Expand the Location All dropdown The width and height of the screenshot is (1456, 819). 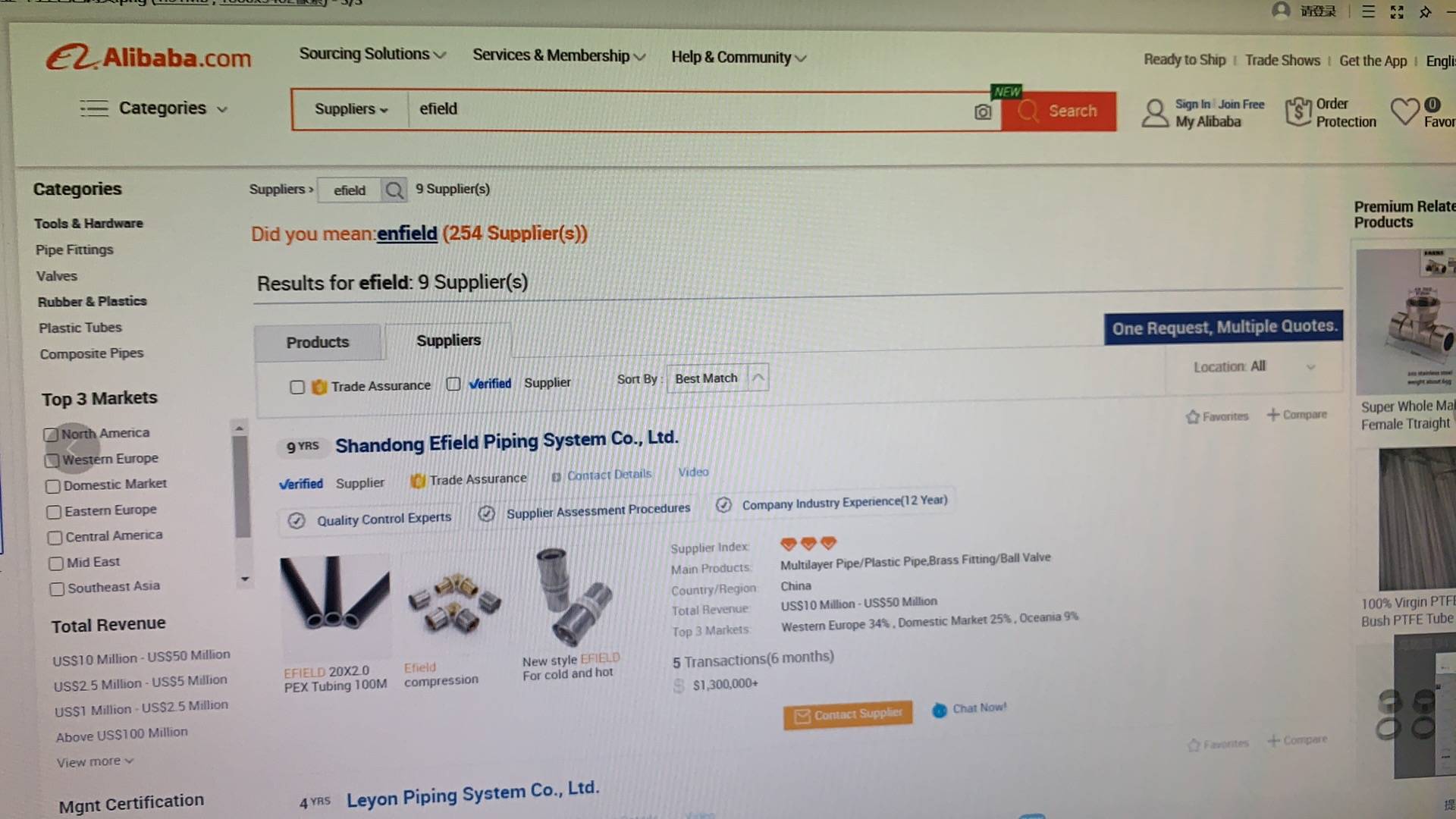1253,367
